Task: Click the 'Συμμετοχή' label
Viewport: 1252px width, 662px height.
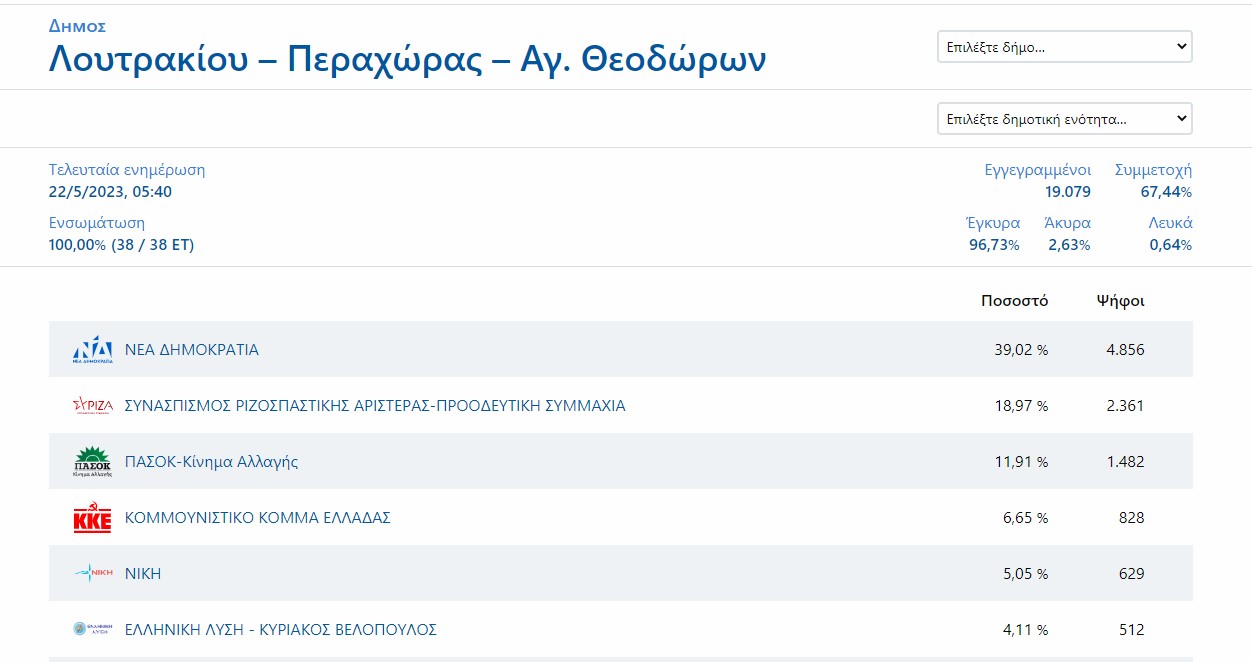Action: coord(1153,170)
